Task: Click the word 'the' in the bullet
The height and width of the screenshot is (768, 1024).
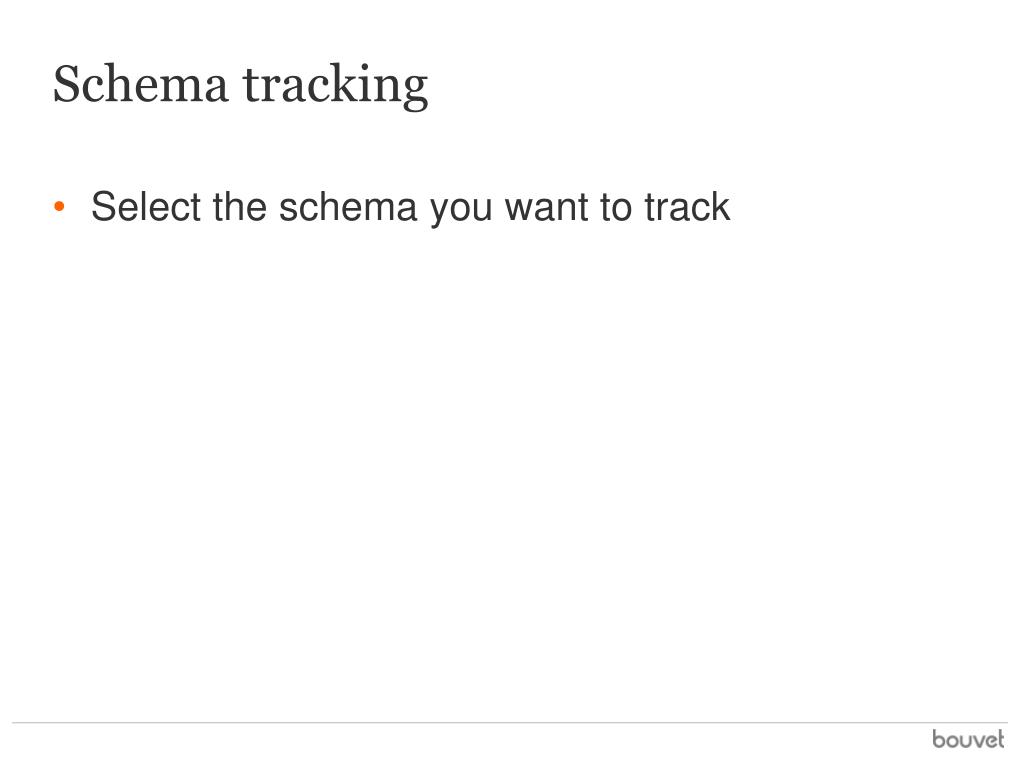Action: point(240,206)
